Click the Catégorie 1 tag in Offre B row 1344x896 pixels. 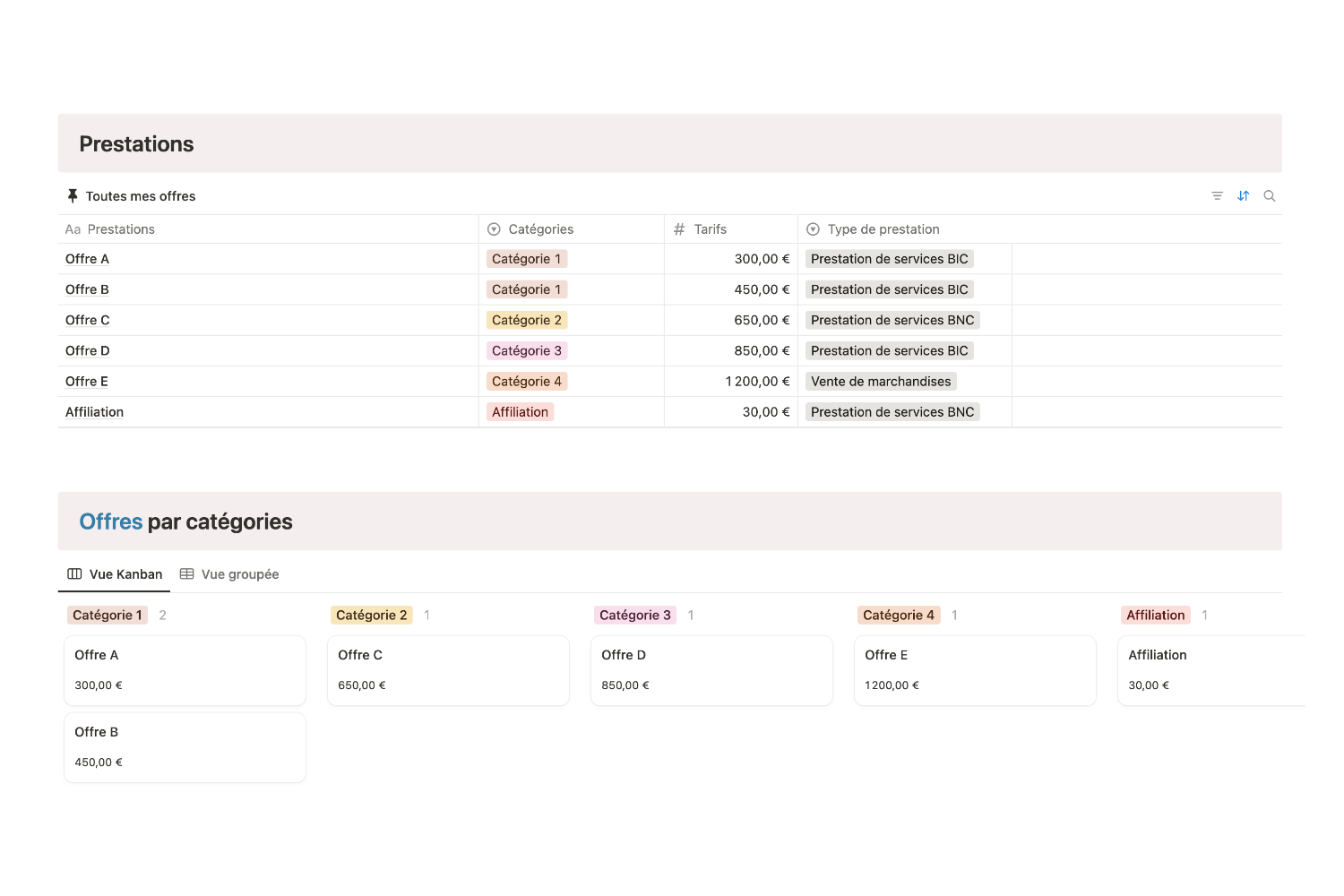coord(527,289)
